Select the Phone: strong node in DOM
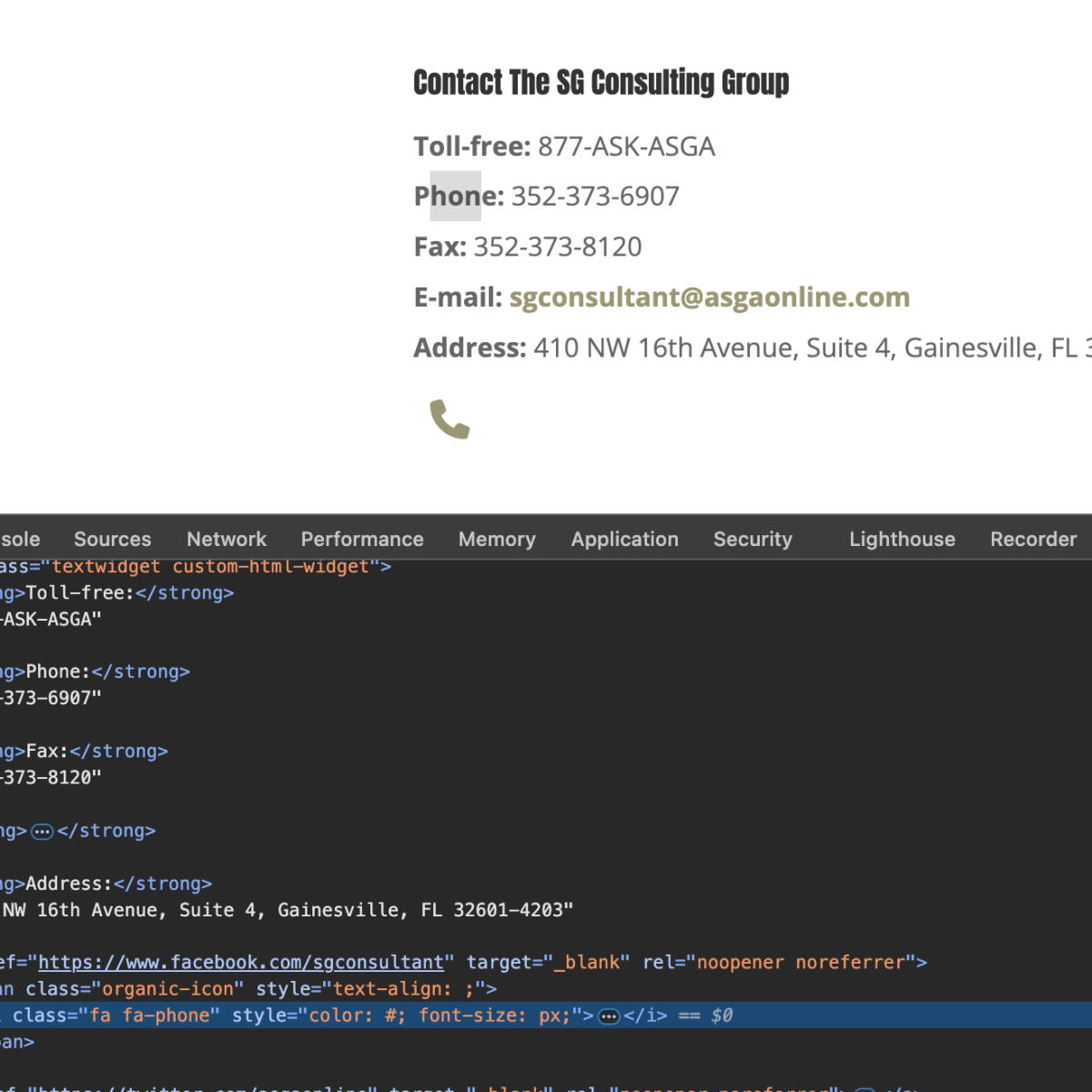This screenshot has width=1092, height=1092. pos(95,672)
